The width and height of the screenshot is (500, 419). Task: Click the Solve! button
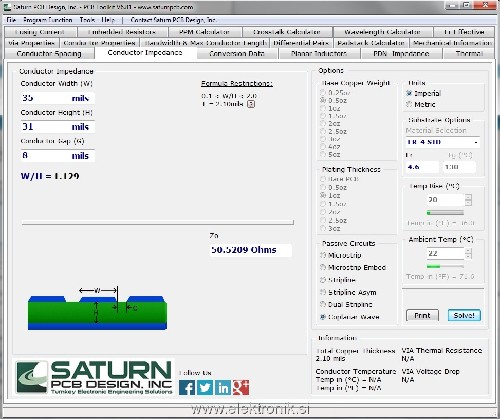pyautogui.click(x=464, y=315)
